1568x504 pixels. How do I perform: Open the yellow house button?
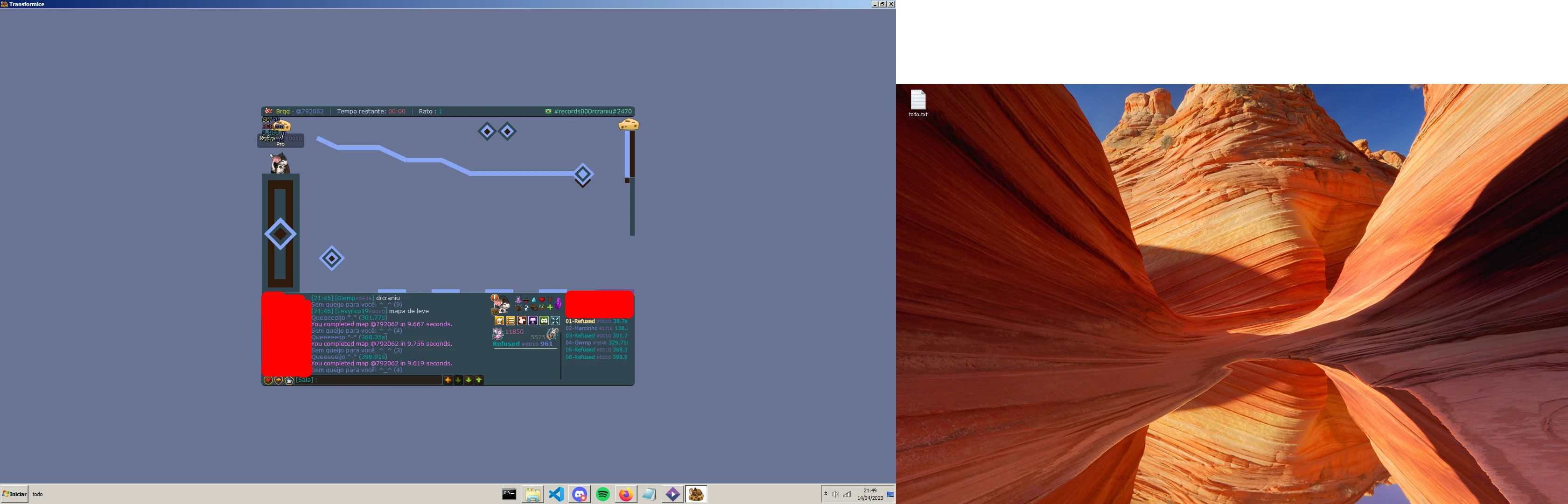pos(499,321)
